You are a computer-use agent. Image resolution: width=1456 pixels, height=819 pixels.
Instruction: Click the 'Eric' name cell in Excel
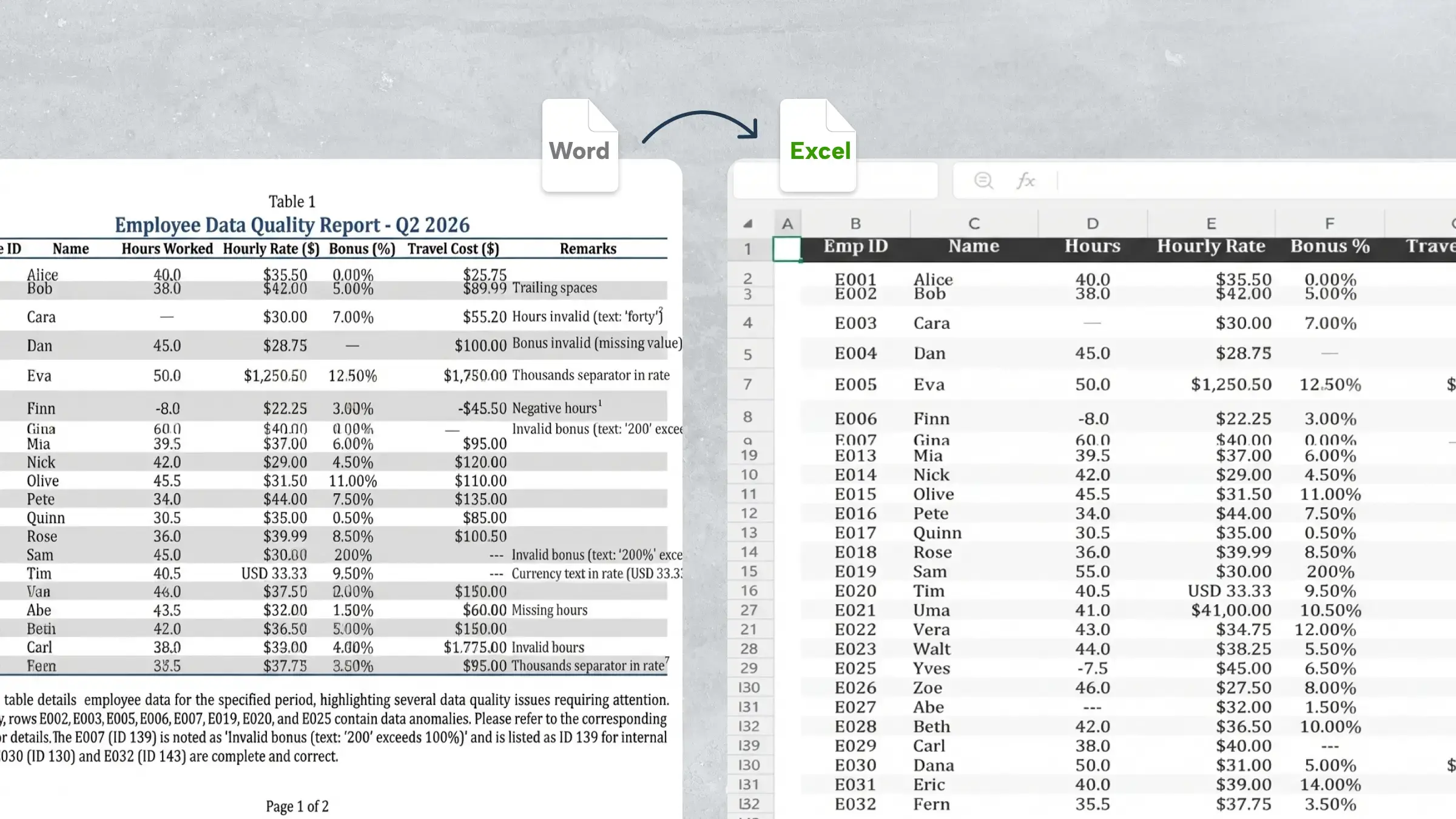tap(929, 785)
